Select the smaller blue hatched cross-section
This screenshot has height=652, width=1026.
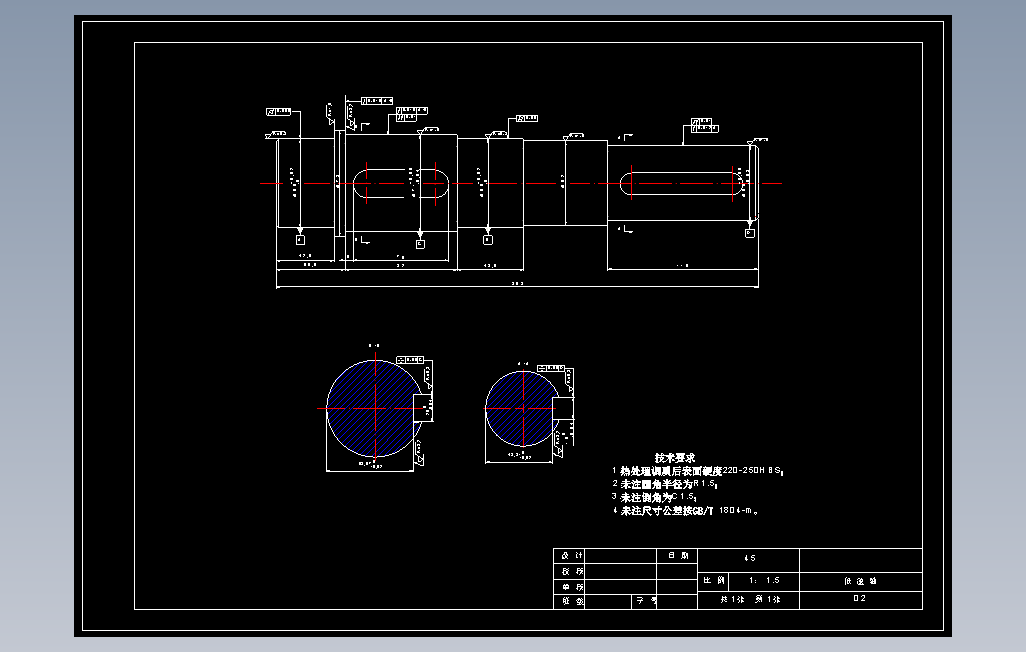[522, 408]
